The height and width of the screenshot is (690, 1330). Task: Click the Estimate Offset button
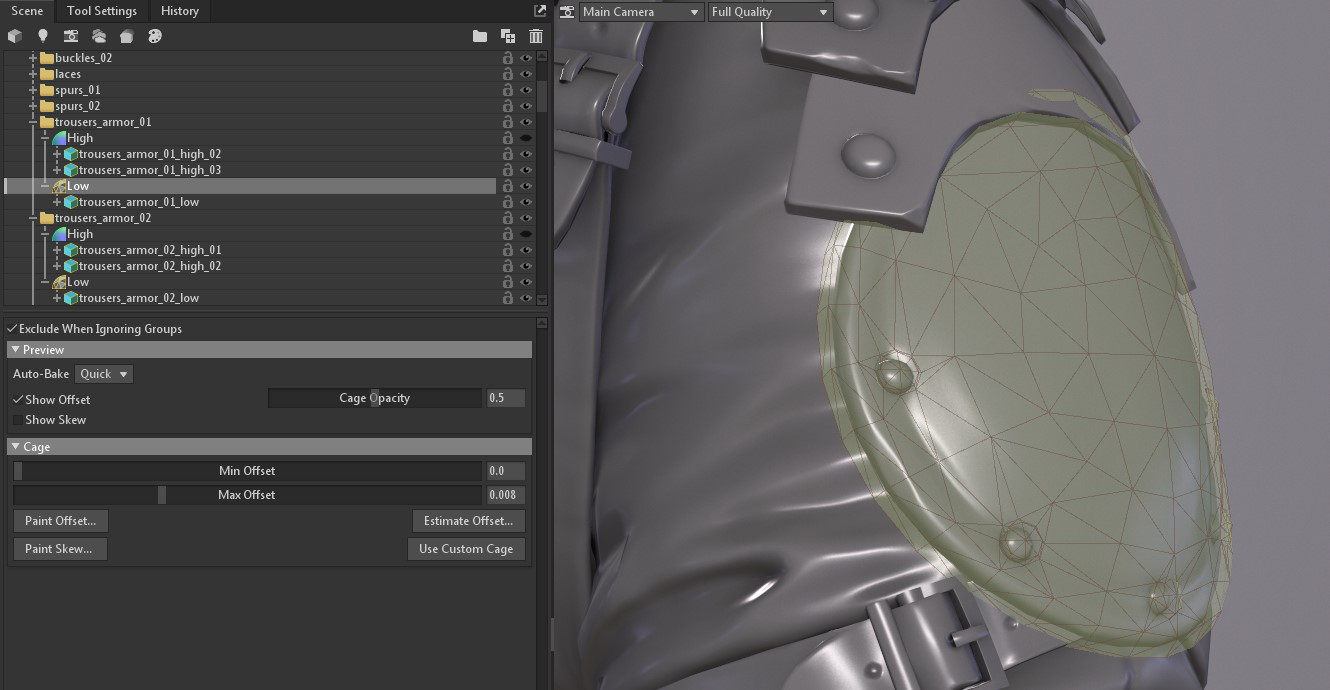[468, 521]
